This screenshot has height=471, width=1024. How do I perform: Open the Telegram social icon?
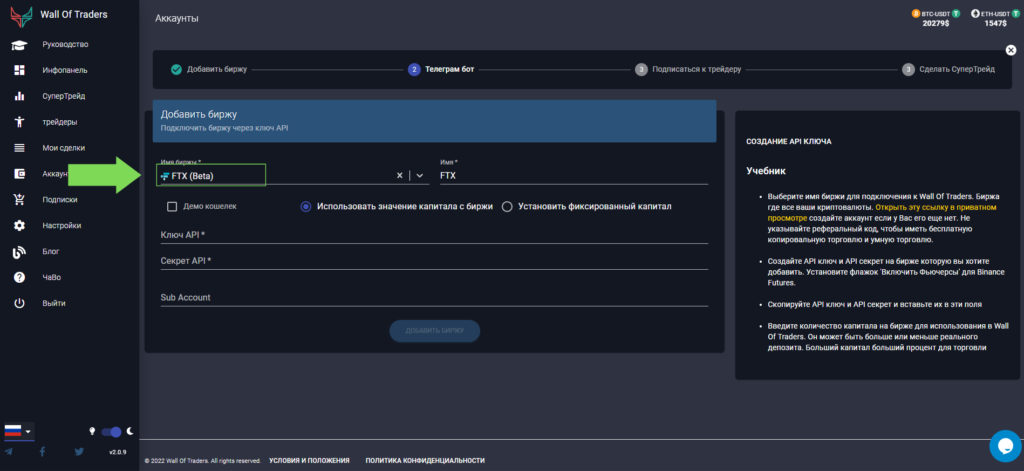tap(9, 452)
